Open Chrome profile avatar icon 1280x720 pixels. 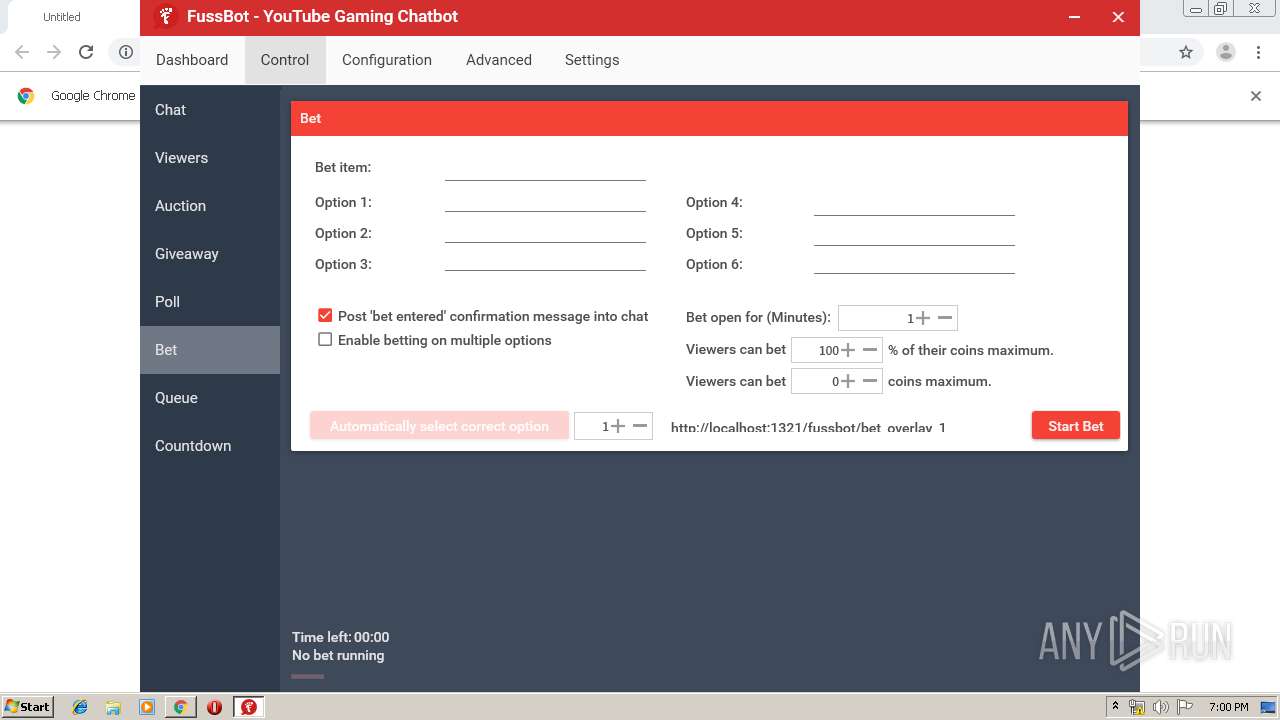point(1226,52)
